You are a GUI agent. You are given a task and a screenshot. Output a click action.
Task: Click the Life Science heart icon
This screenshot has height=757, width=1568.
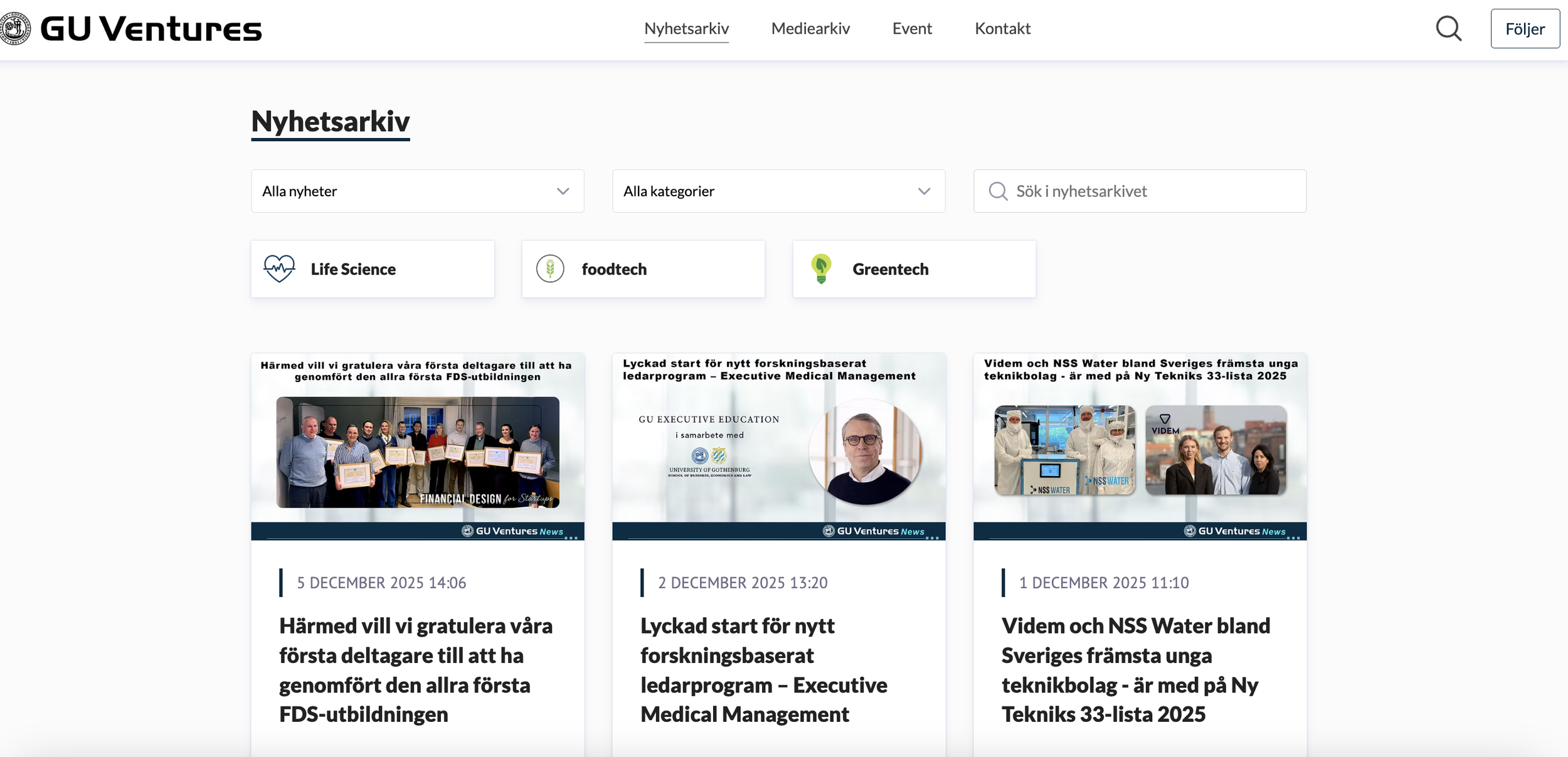[x=279, y=269]
